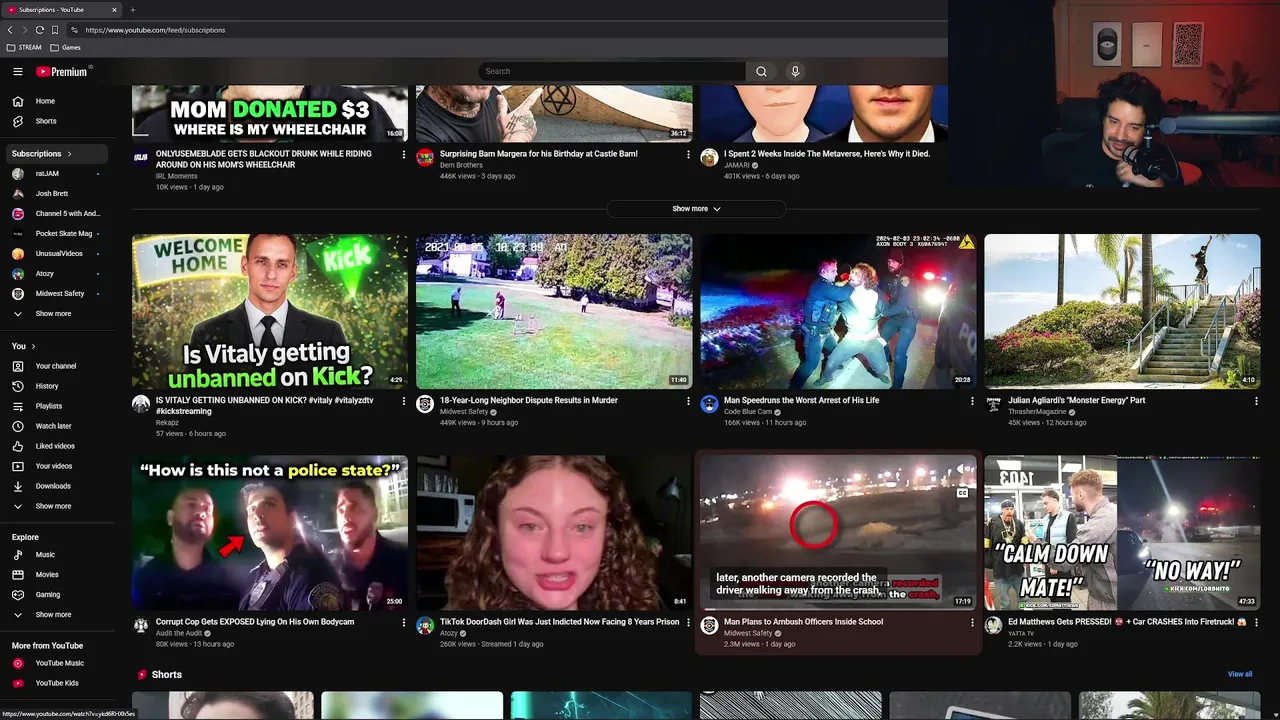Open Watch later list
1280x720 pixels.
[x=56, y=426]
